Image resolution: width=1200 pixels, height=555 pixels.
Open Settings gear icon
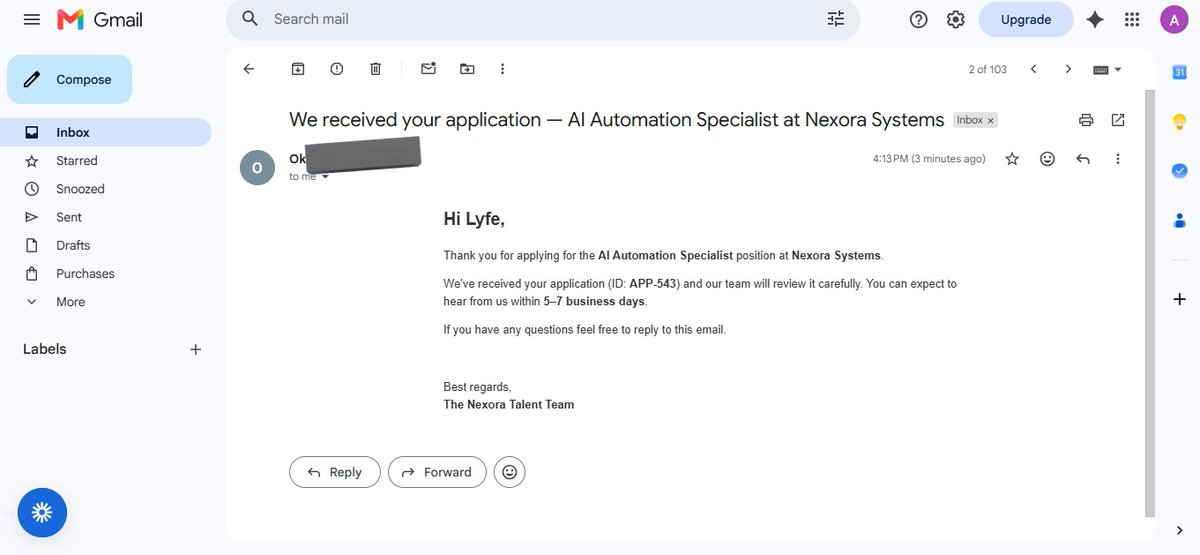coord(956,19)
